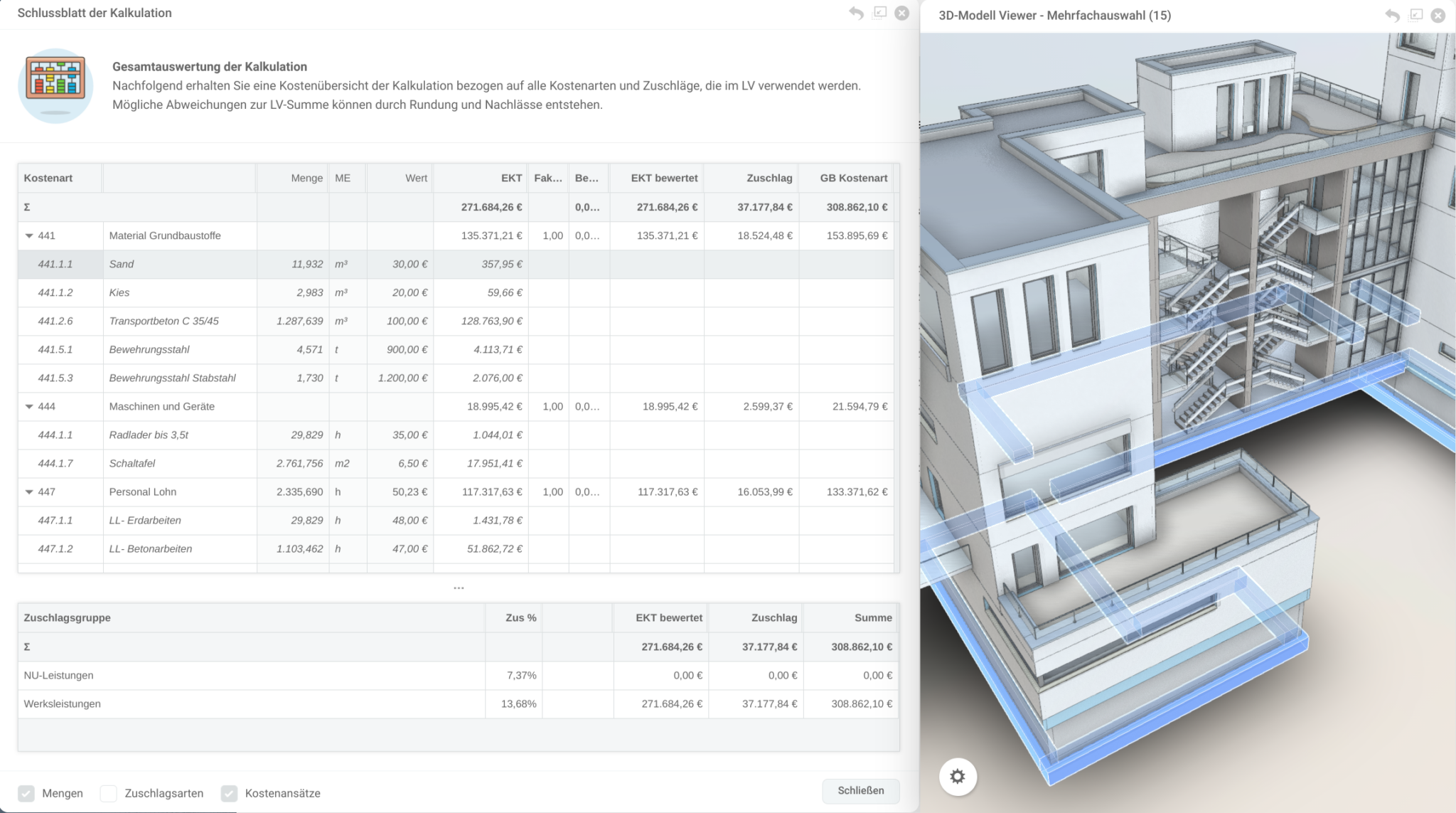This screenshot has height=813, width=1456.
Task: Enable the Zuschlagsarten checkbox
Action: coord(109,793)
